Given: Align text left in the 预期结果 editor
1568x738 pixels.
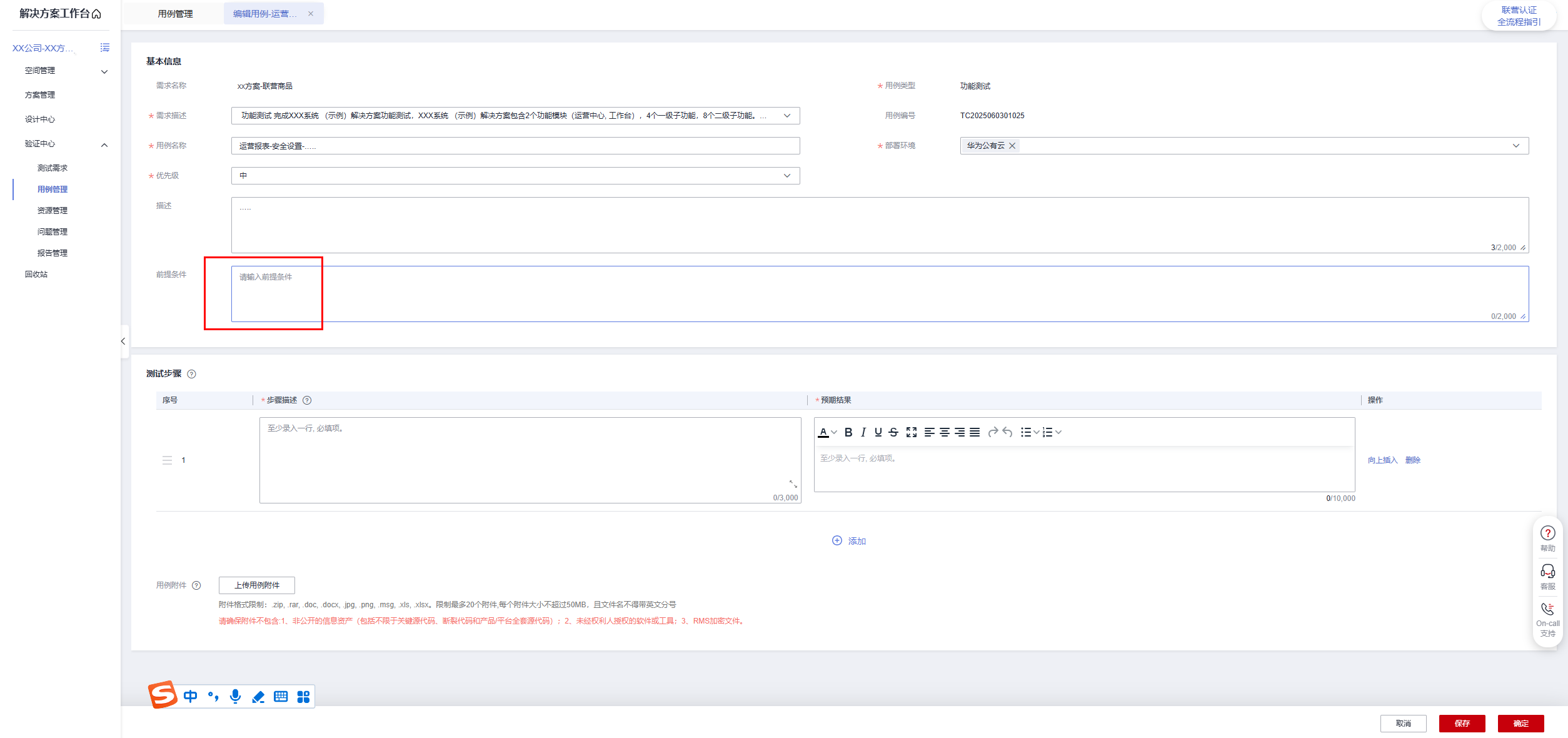Looking at the screenshot, I should pos(930,432).
